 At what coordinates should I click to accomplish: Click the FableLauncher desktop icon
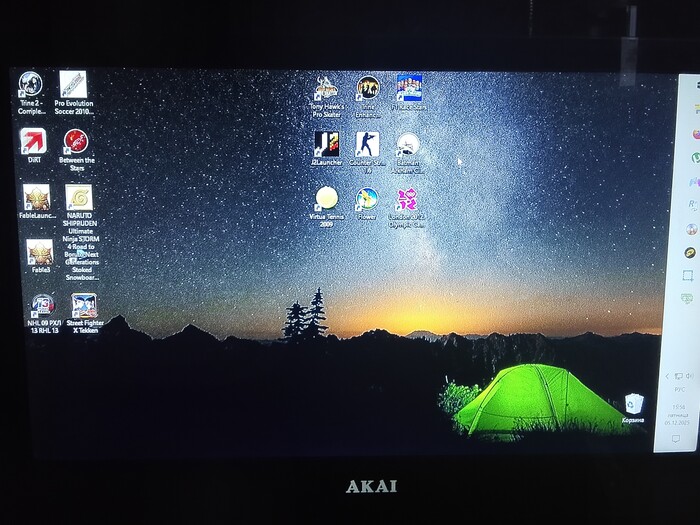[37, 197]
